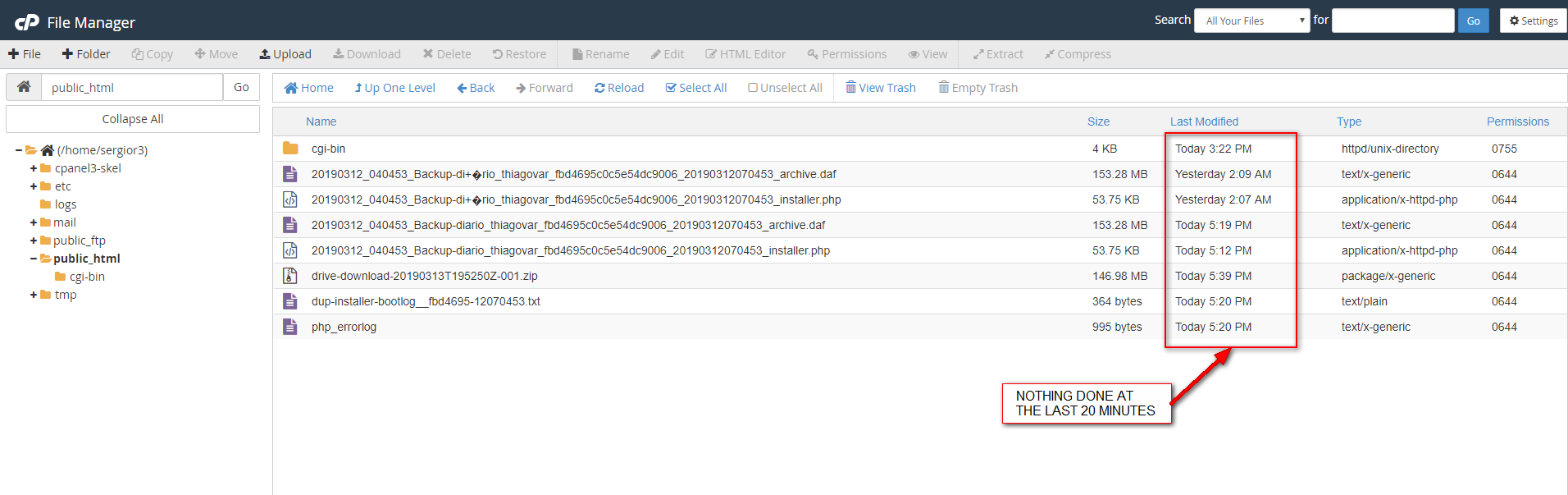
Task: Click View Trash
Action: click(x=881, y=88)
